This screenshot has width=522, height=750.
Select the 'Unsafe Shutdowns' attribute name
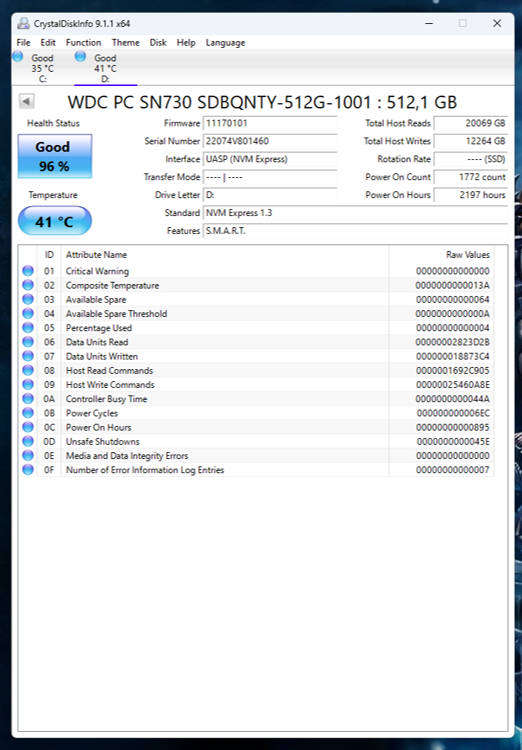click(x=102, y=441)
